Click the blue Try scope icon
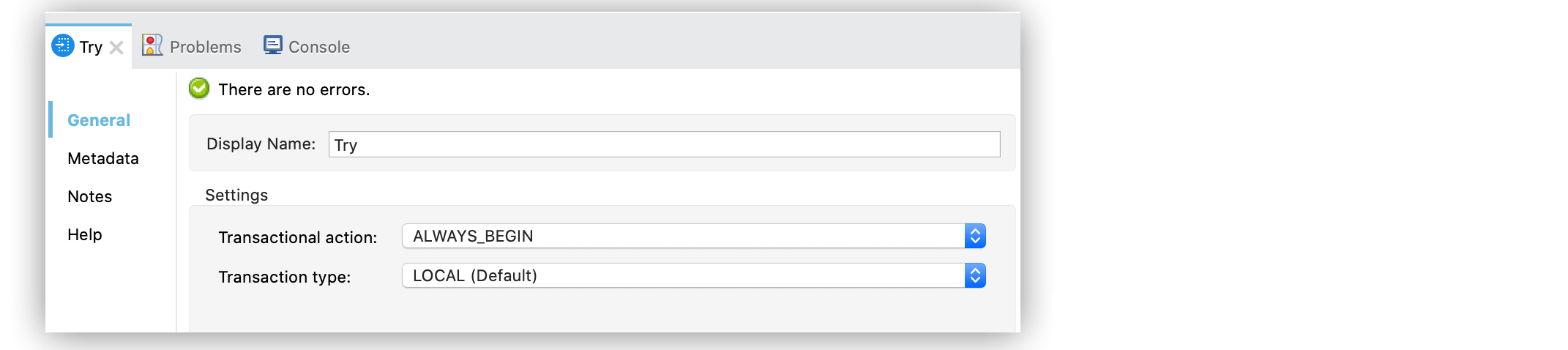1568x350 pixels. pos(63,46)
